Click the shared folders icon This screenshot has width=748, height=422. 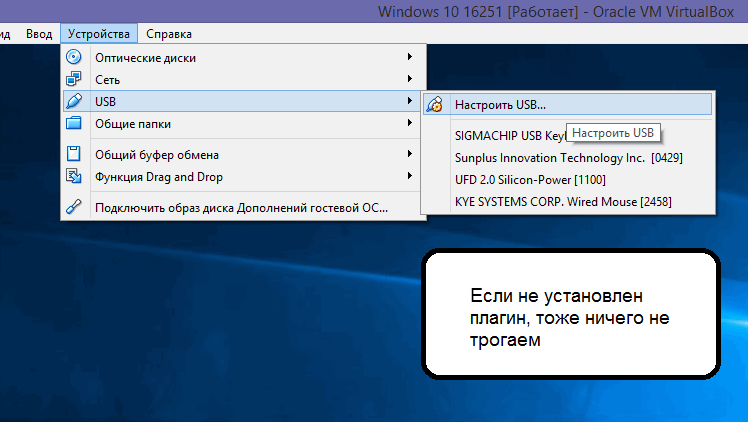point(73,123)
